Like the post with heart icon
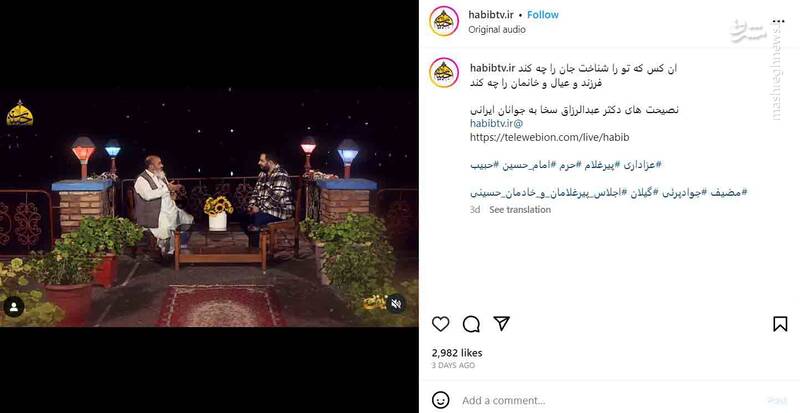The width and height of the screenshot is (800, 413). tap(441, 324)
